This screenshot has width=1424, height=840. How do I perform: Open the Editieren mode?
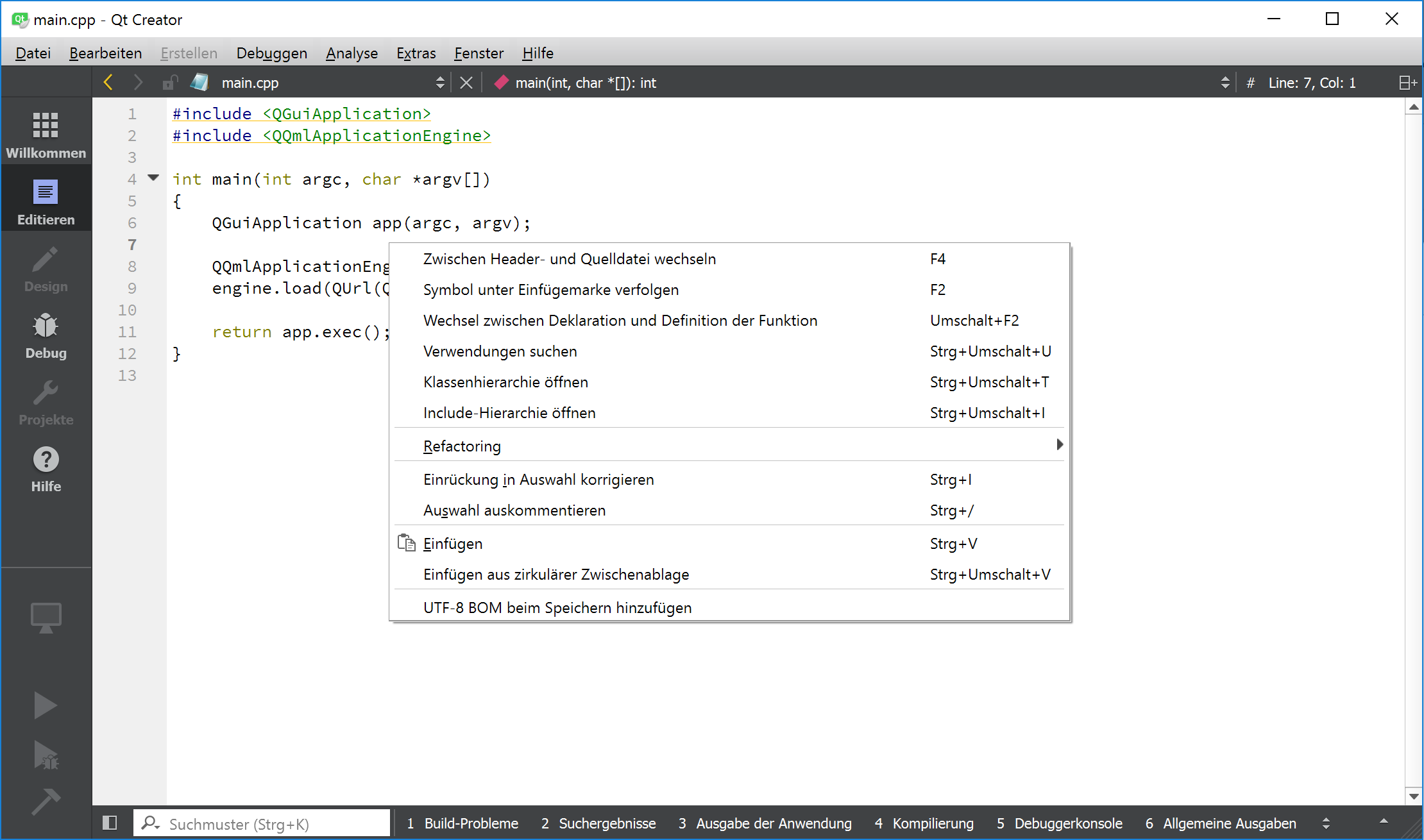click(x=46, y=201)
